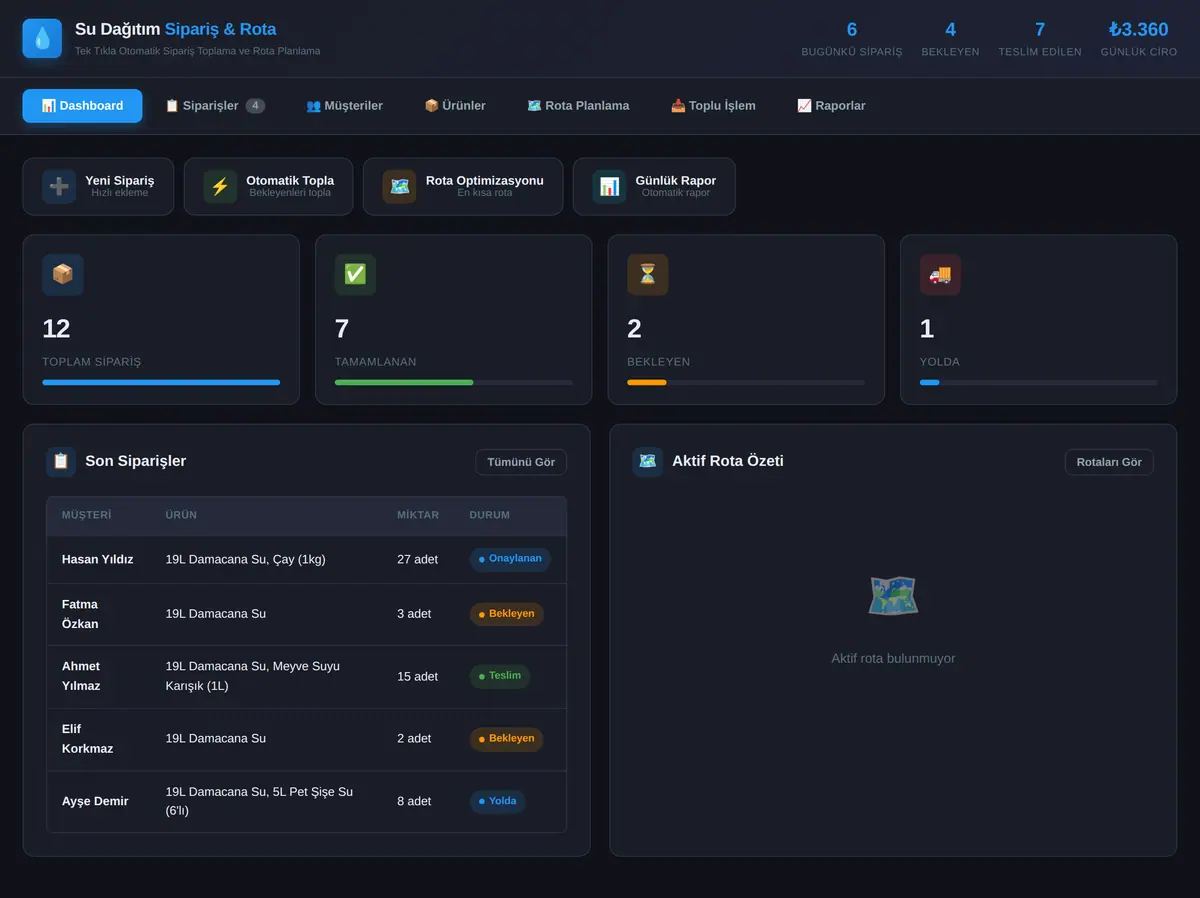
Task: Click the Tümünü Gör button
Action: pos(521,462)
